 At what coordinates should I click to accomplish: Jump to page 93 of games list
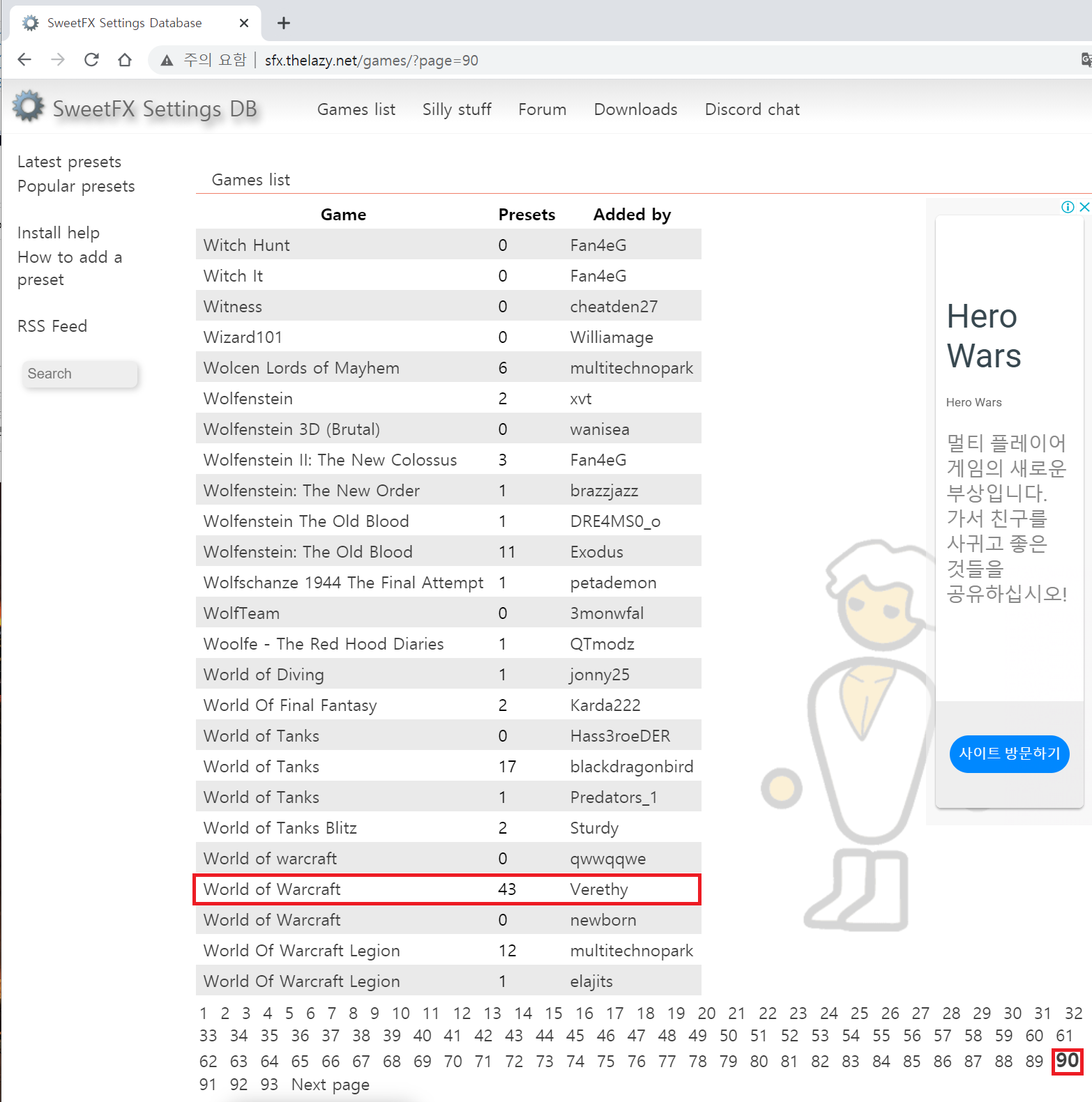coord(269,1085)
